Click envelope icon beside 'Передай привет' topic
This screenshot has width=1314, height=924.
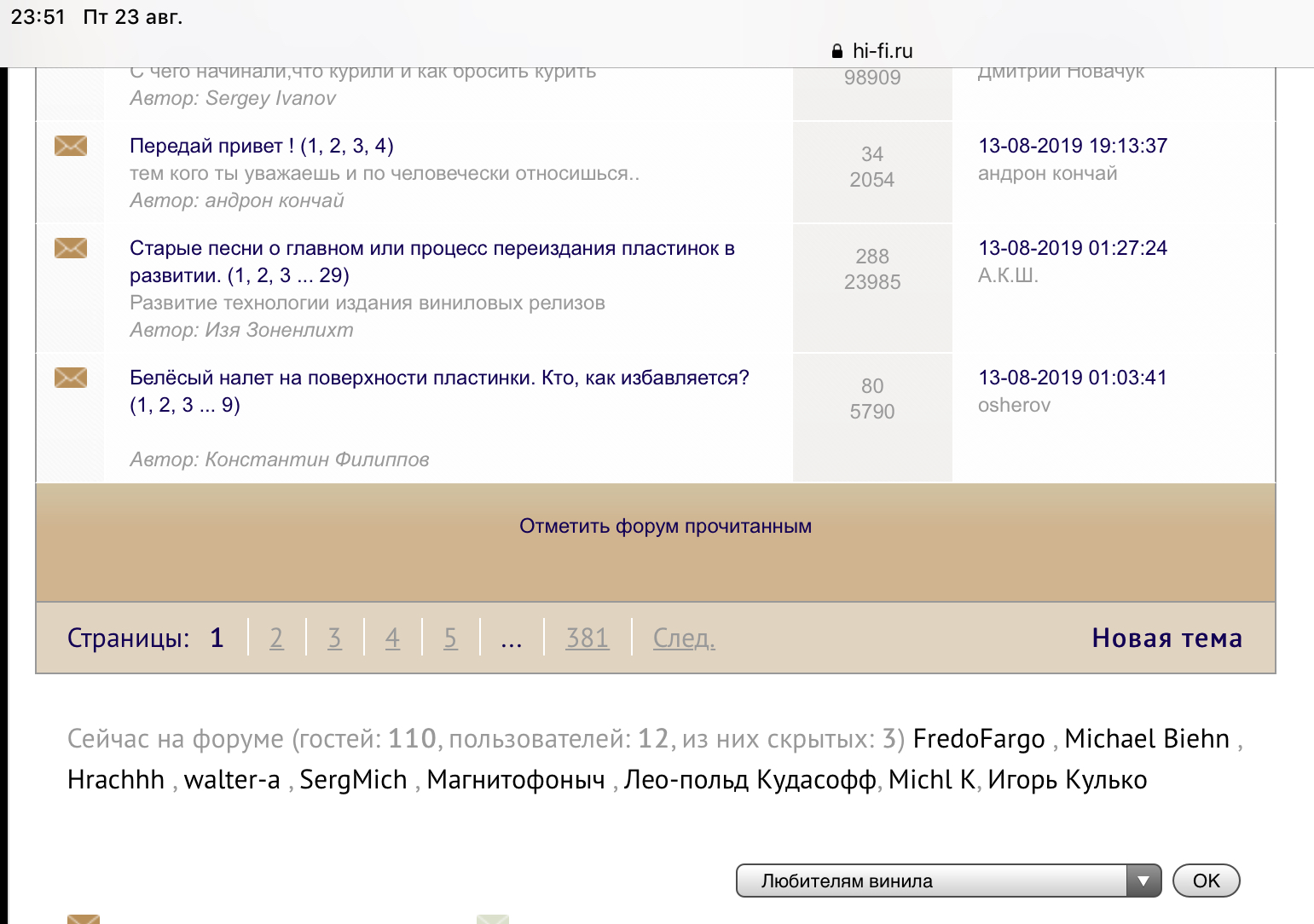71,146
